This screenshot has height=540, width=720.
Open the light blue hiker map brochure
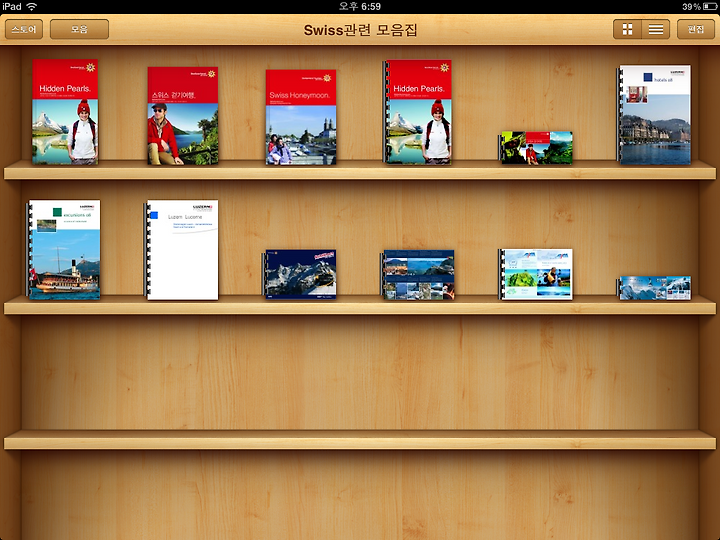click(x=535, y=274)
